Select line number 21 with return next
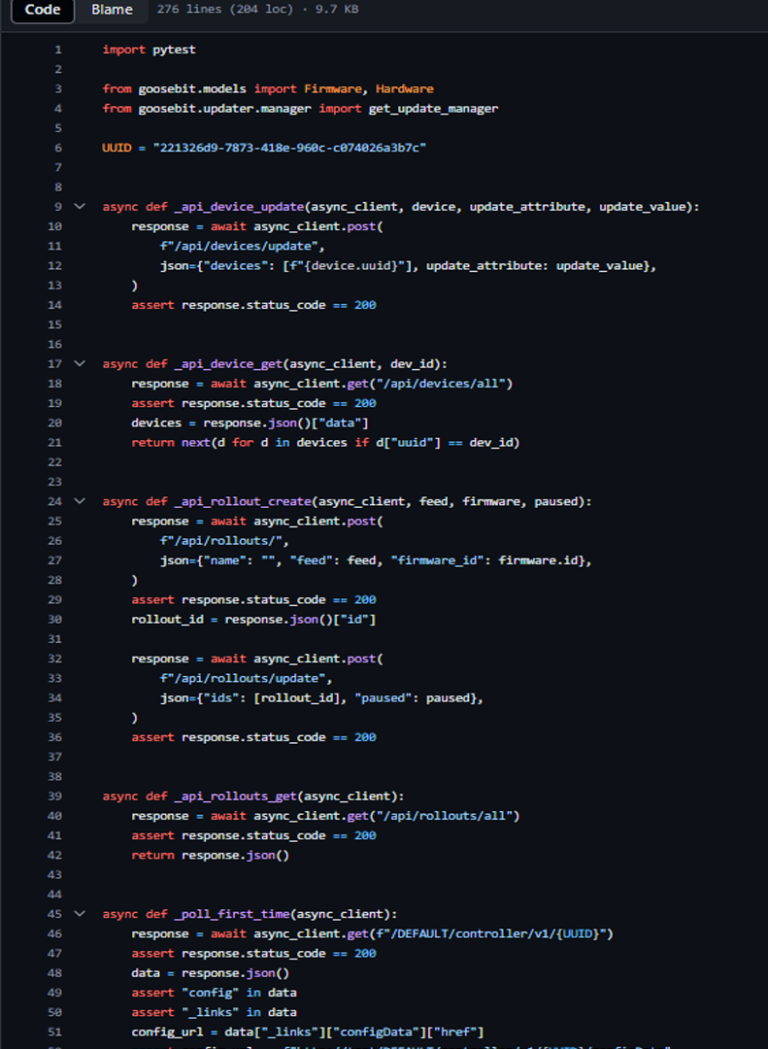Screen dimensions: 768x1049 (54, 443)
